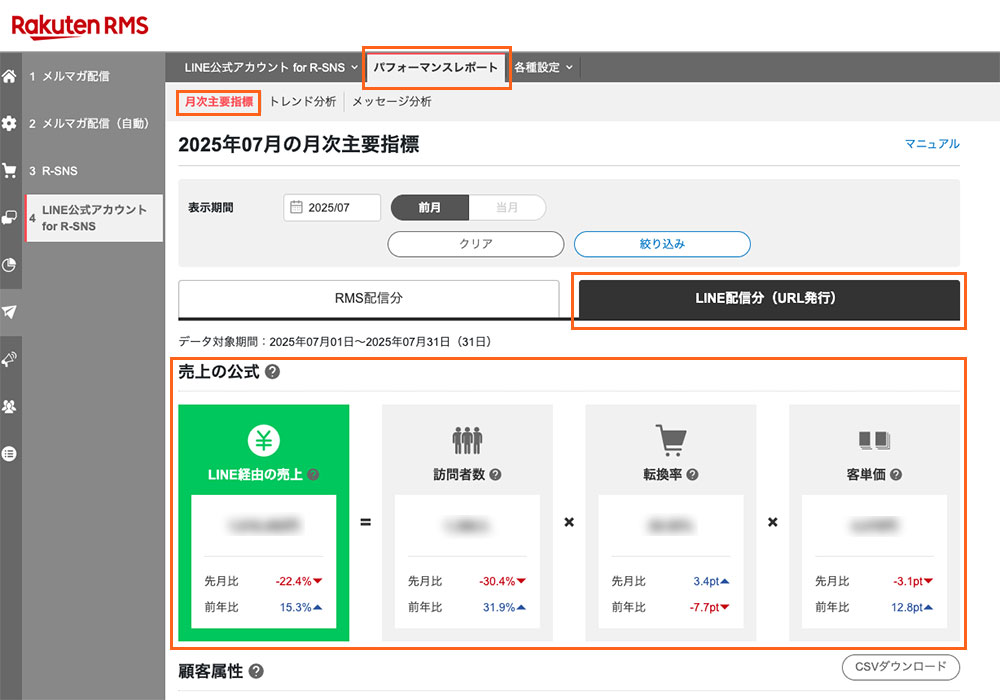Click the クリア button
The height and width of the screenshot is (700, 1000).
tap(476, 244)
